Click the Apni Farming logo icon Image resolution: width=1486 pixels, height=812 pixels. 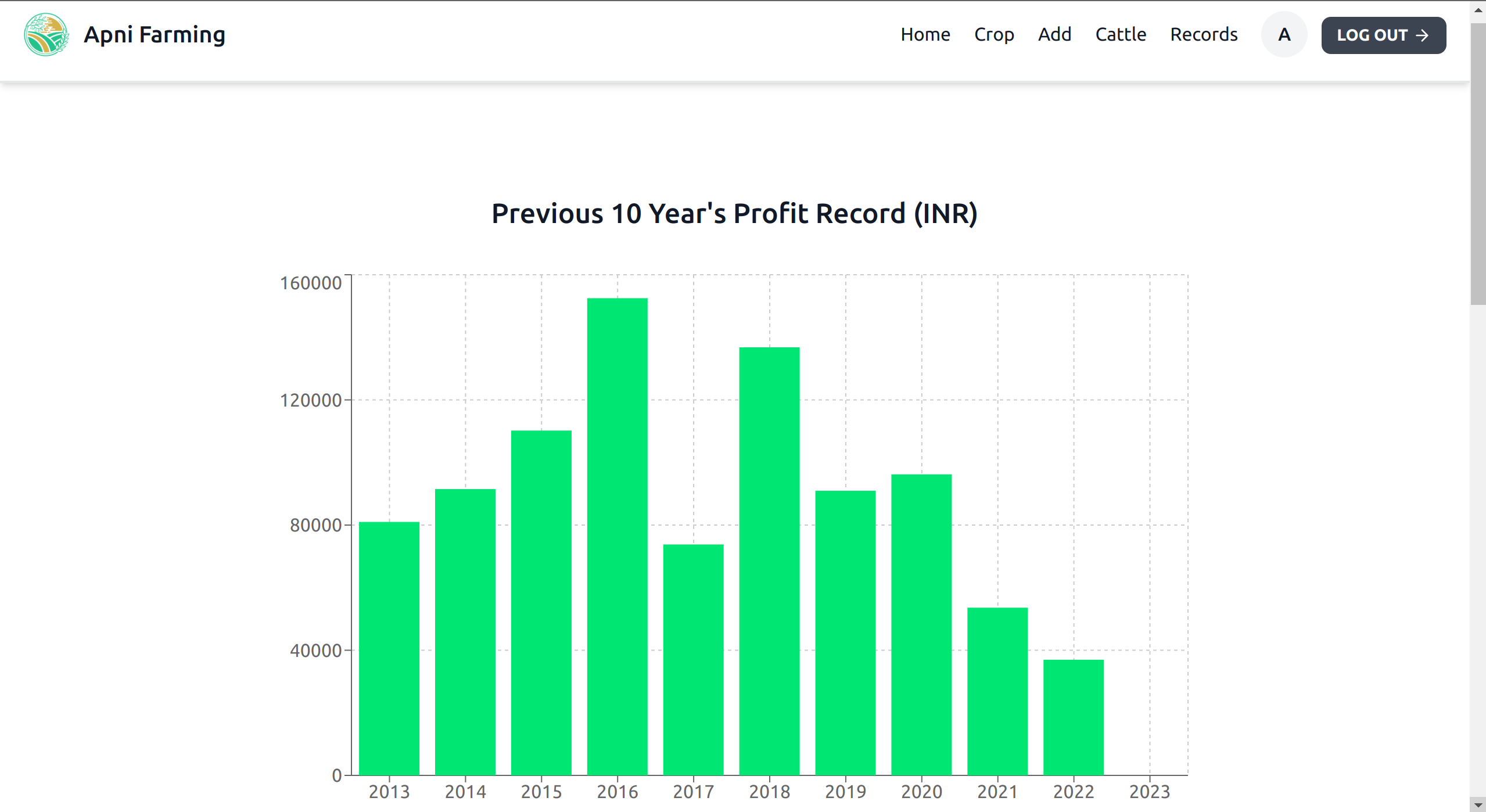coord(46,35)
